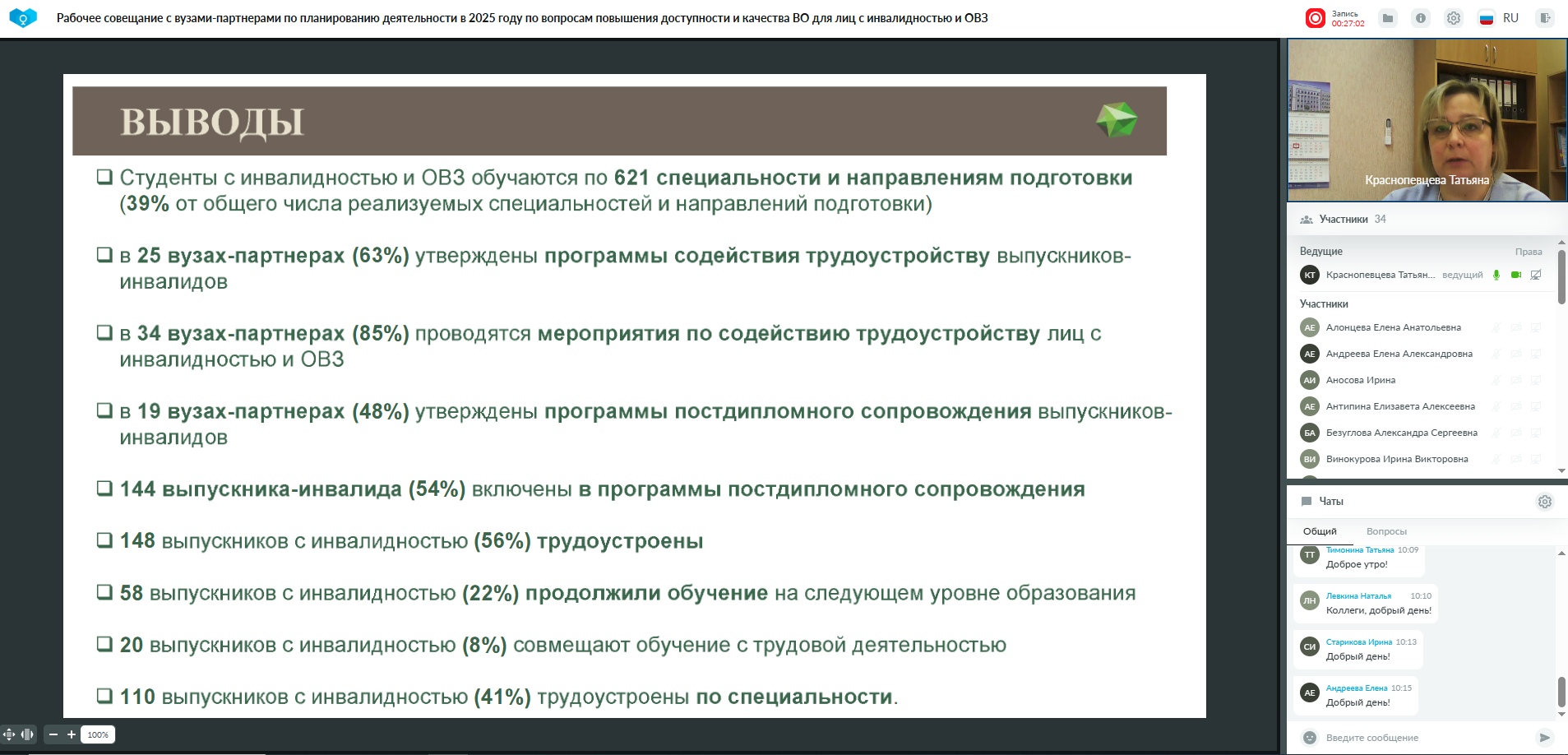Click the fit-to-width slide icon
1568x755 pixels.
27,734
